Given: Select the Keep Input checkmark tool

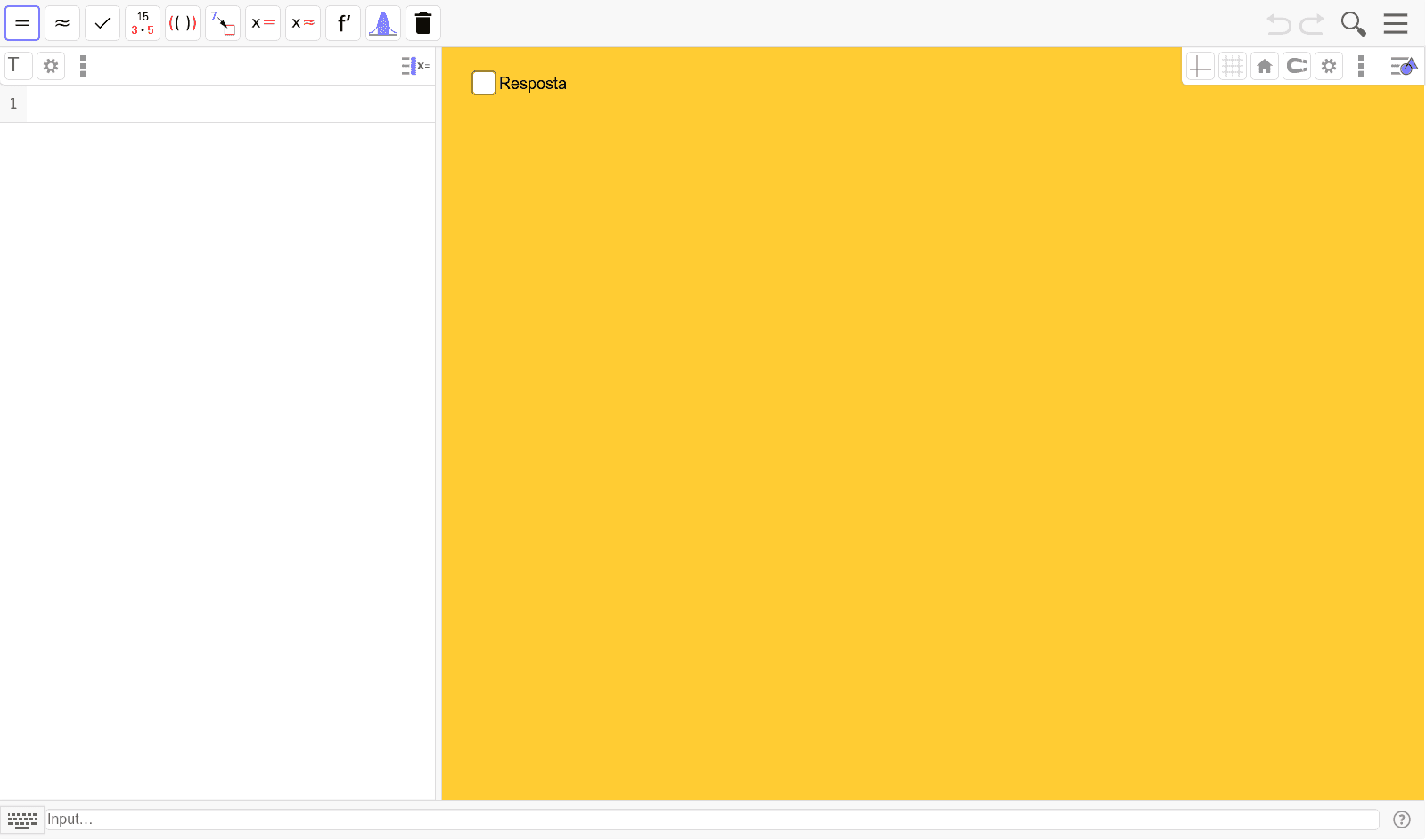Looking at the screenshot, I should point(102,23).
